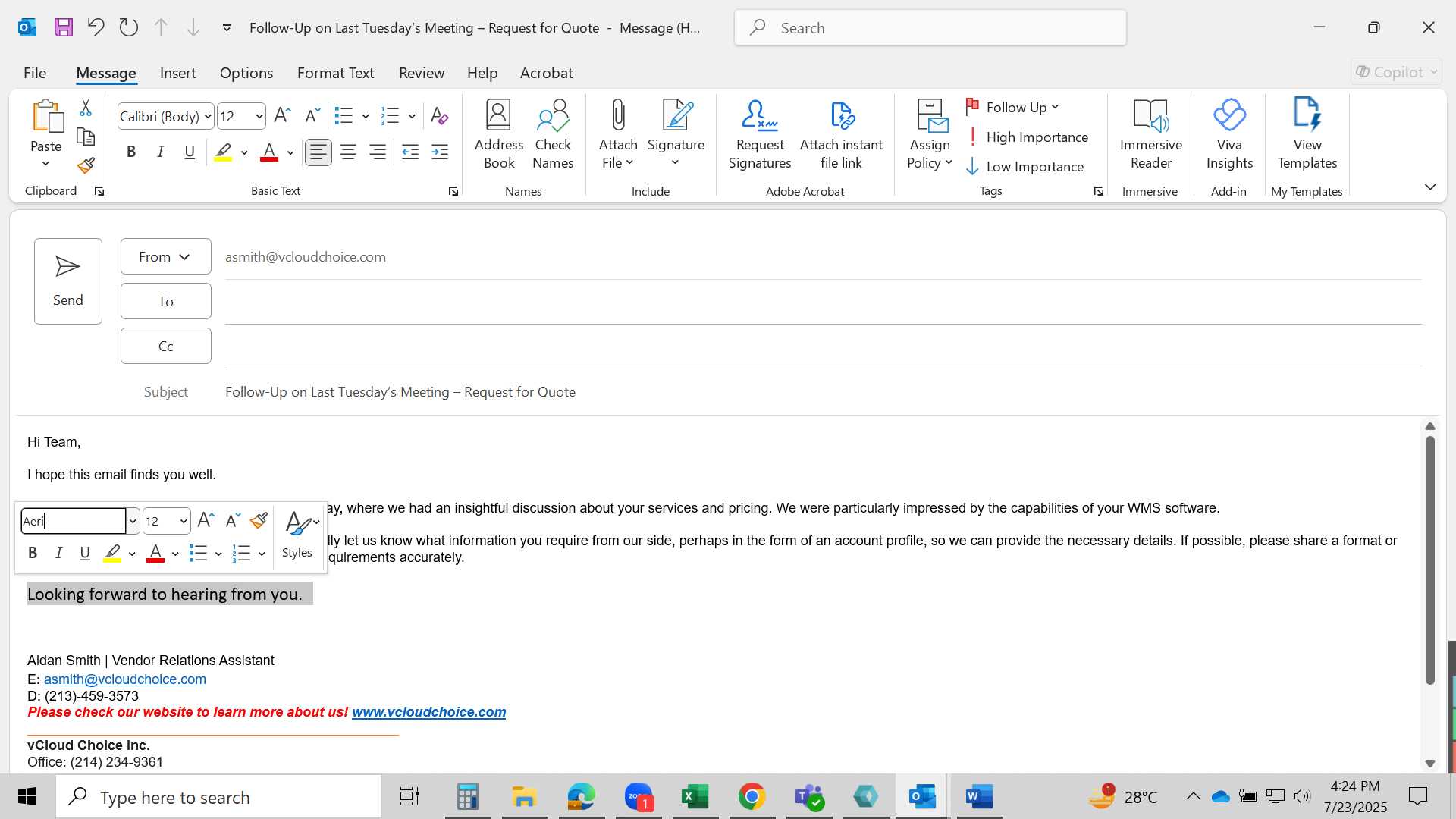Click Check Names icon
Screen dimensions: 1456x819
553,135
